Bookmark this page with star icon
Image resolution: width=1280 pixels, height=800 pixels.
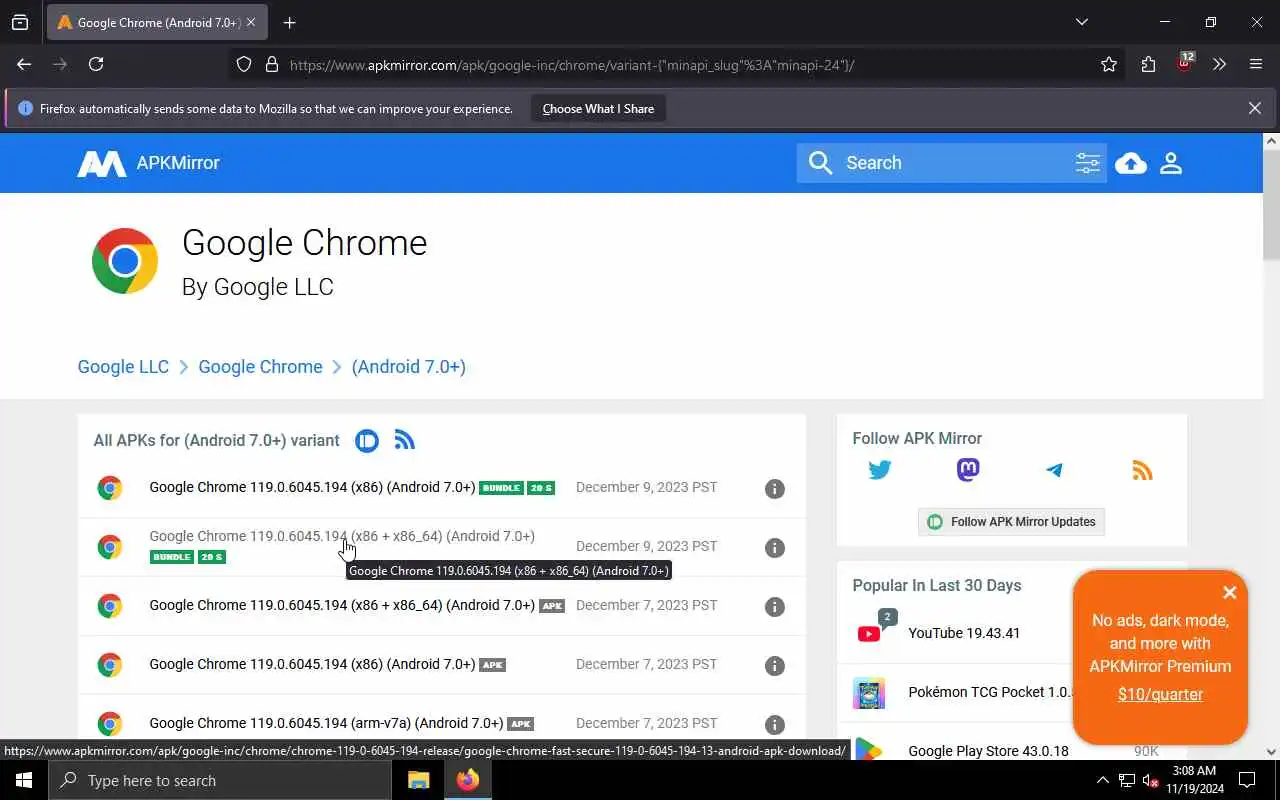coord(1109,64)
